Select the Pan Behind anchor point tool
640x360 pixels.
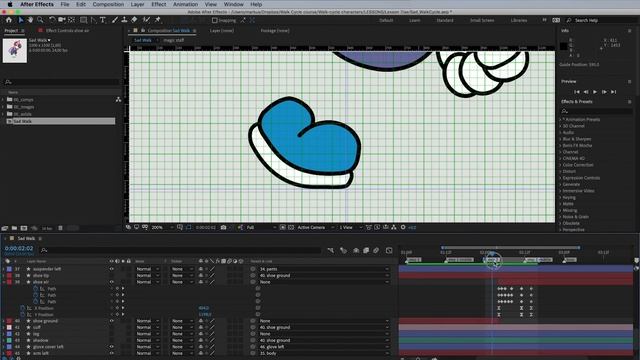72,20
